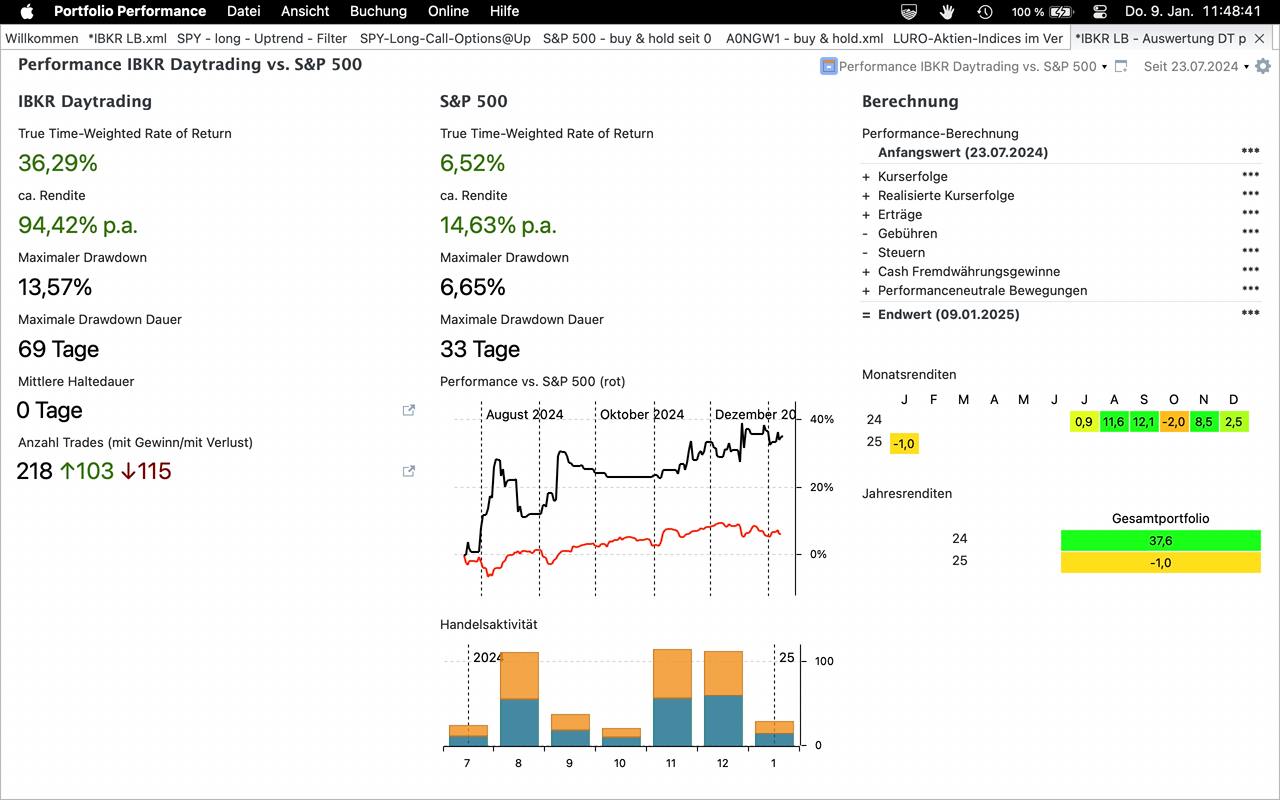
Task: Click the August bar in Handelsaktivität chart
Action: point(519,700)
